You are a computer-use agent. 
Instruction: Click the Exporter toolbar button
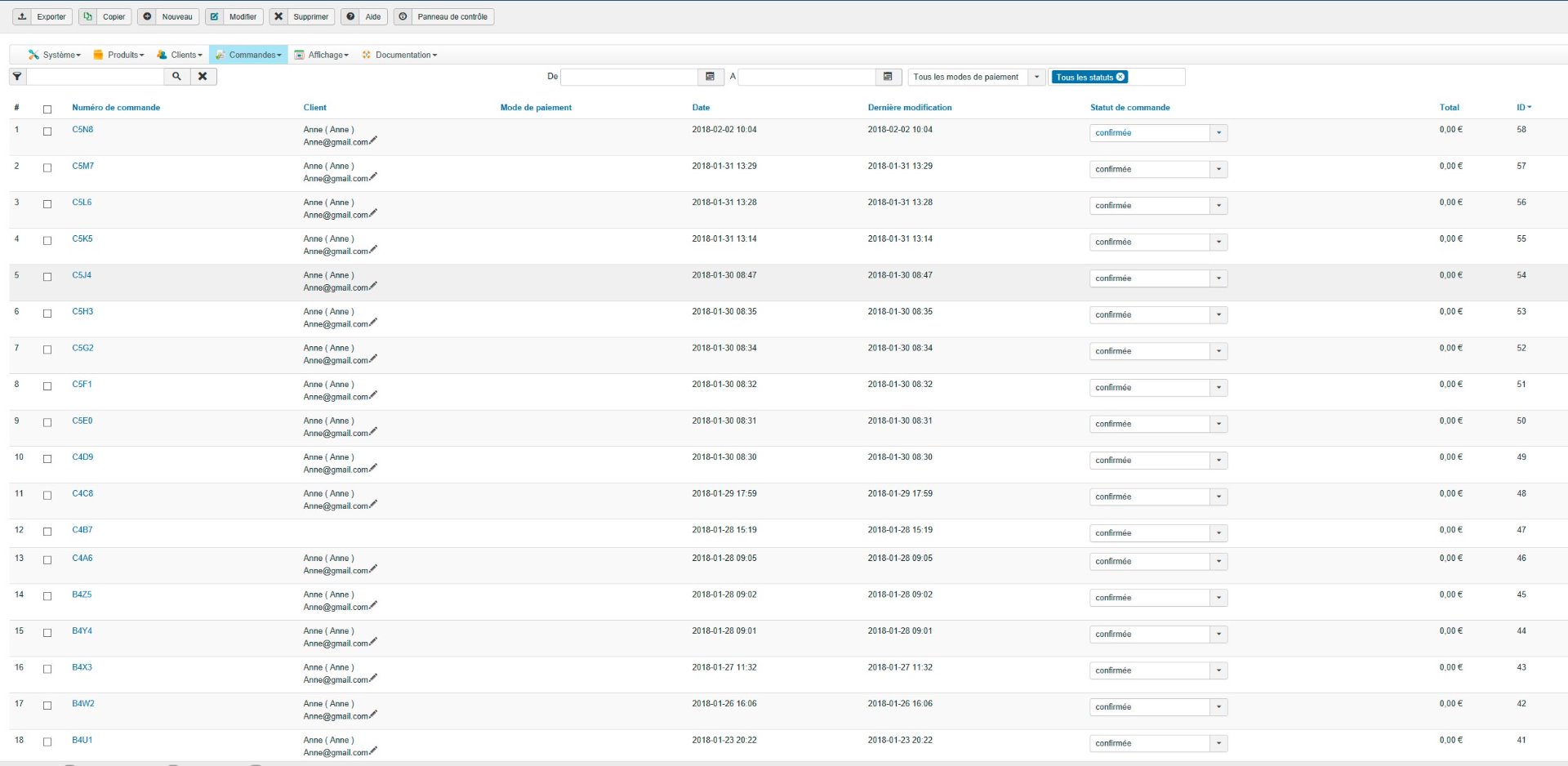coord(42,16)
